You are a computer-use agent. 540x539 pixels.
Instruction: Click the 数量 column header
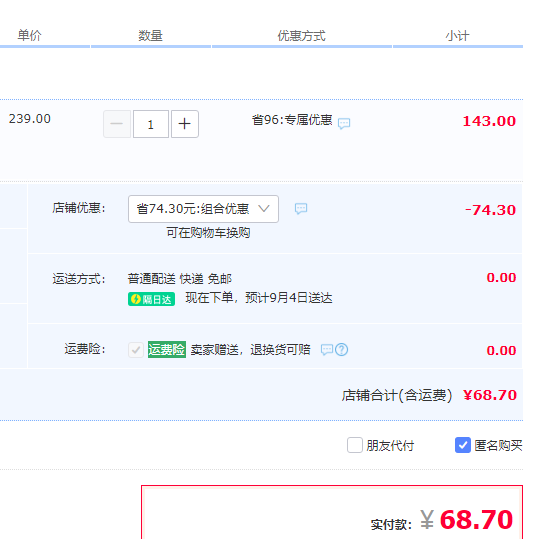[150, 35]
